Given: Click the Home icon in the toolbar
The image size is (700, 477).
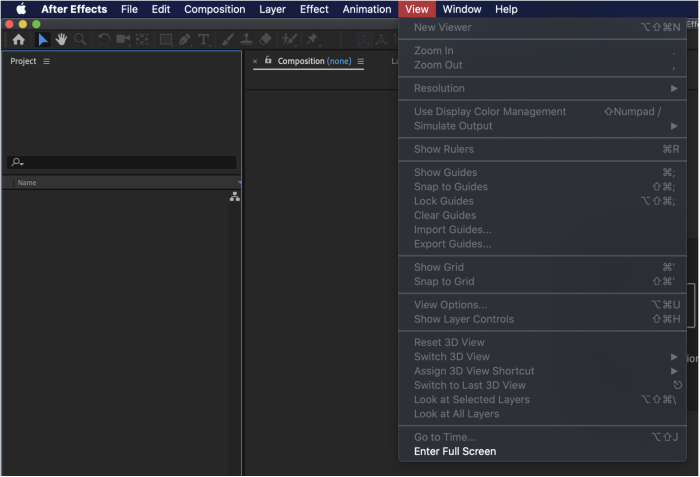Looking at the screenshot, I should [x=18, y=40].
